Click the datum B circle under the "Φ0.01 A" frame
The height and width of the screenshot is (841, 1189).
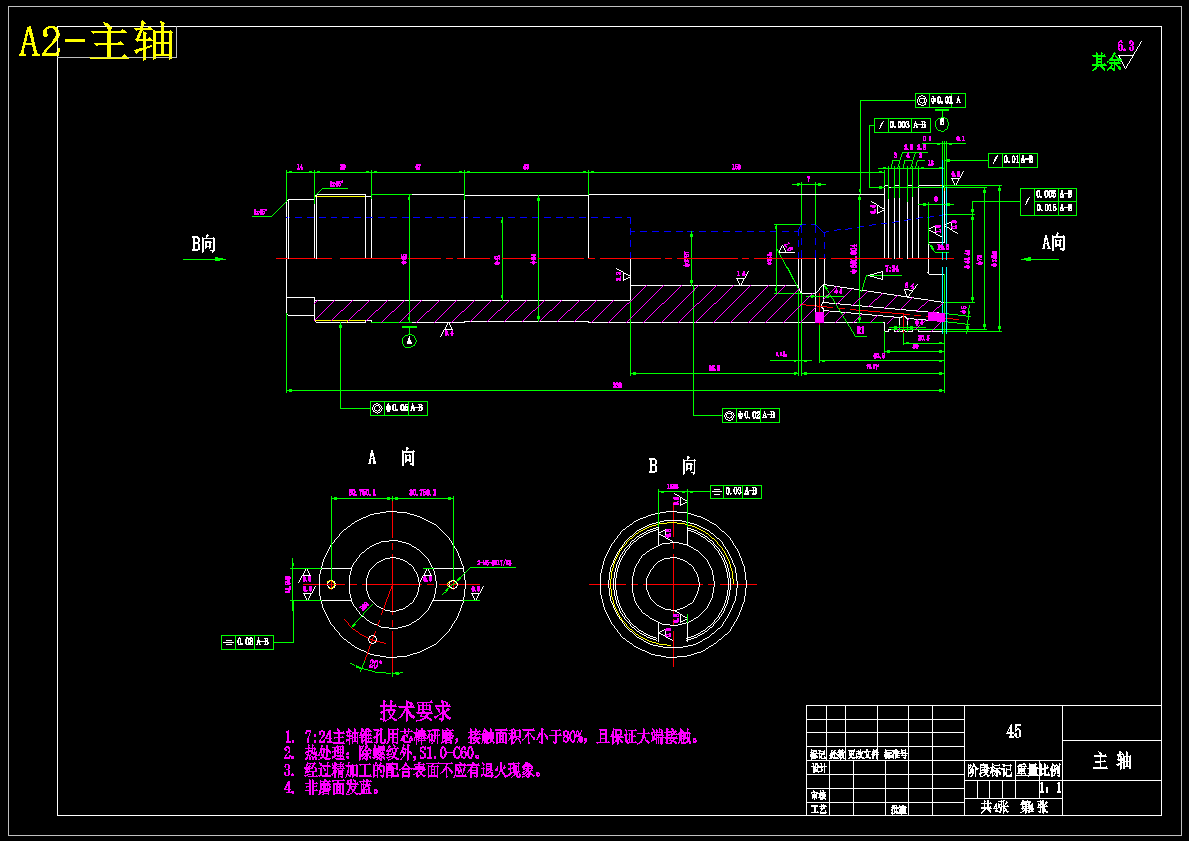click(942, 124)
